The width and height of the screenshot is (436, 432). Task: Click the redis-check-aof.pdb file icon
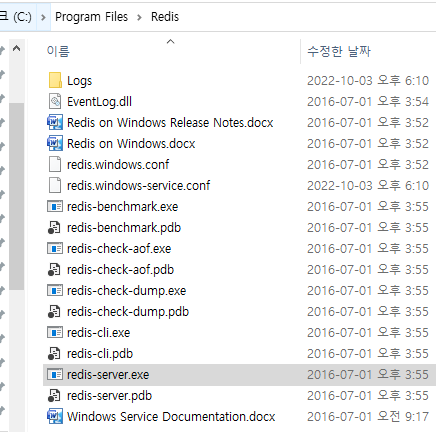click(x=54, y=270)
